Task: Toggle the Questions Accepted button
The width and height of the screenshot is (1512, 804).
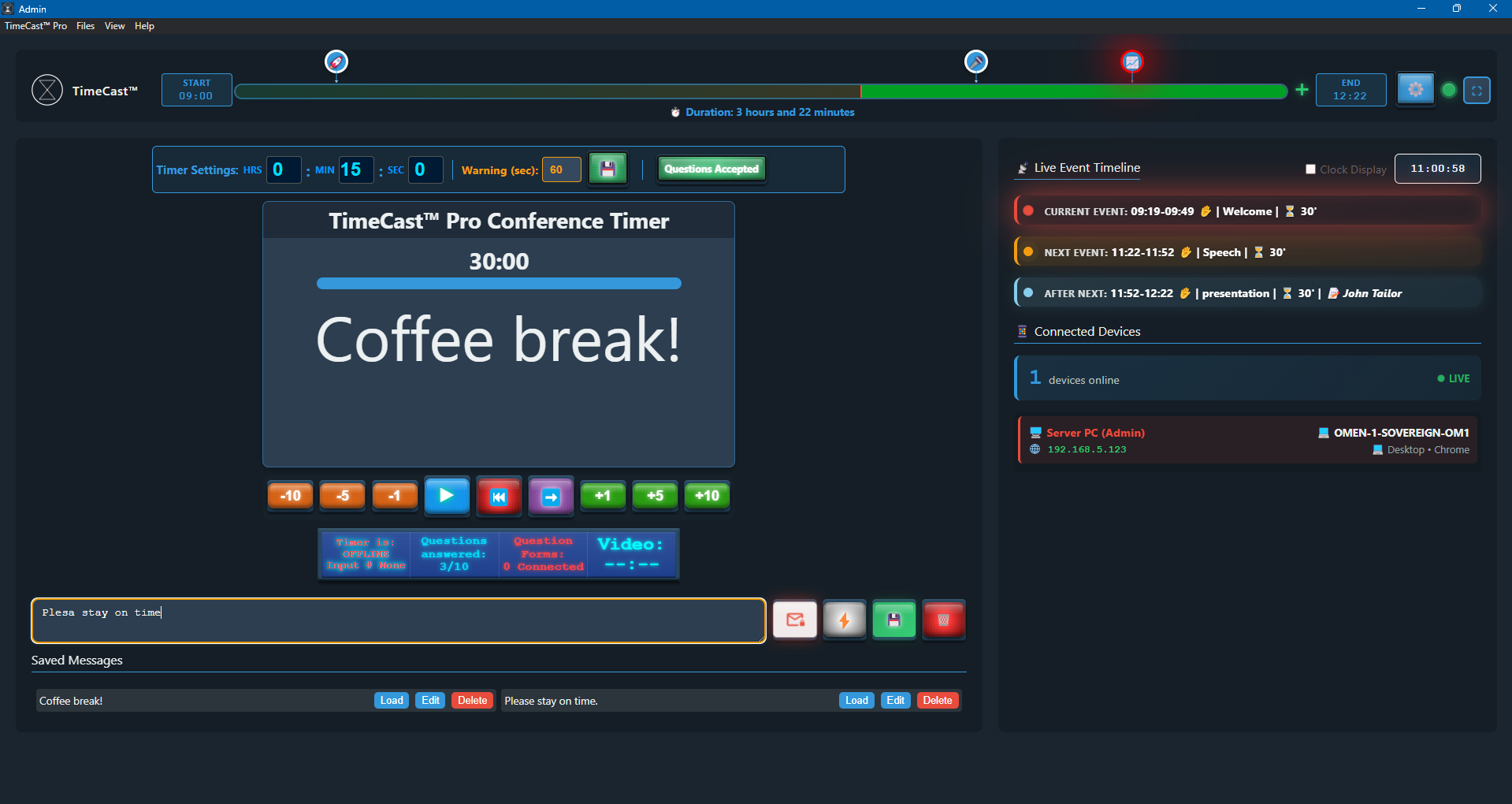Action: 711,169
